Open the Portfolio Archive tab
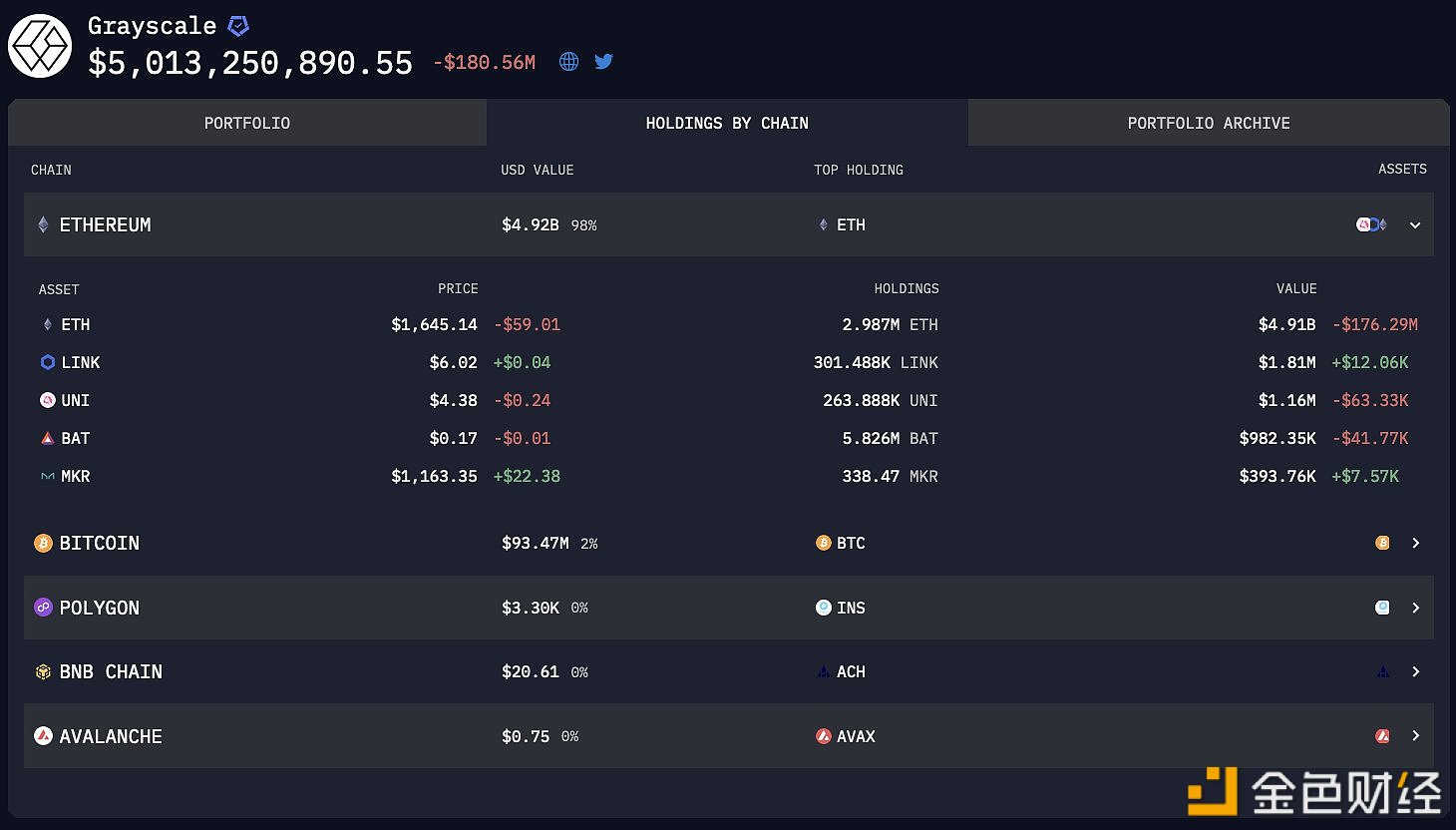1456x830 pixels. tap(1209, 123)
